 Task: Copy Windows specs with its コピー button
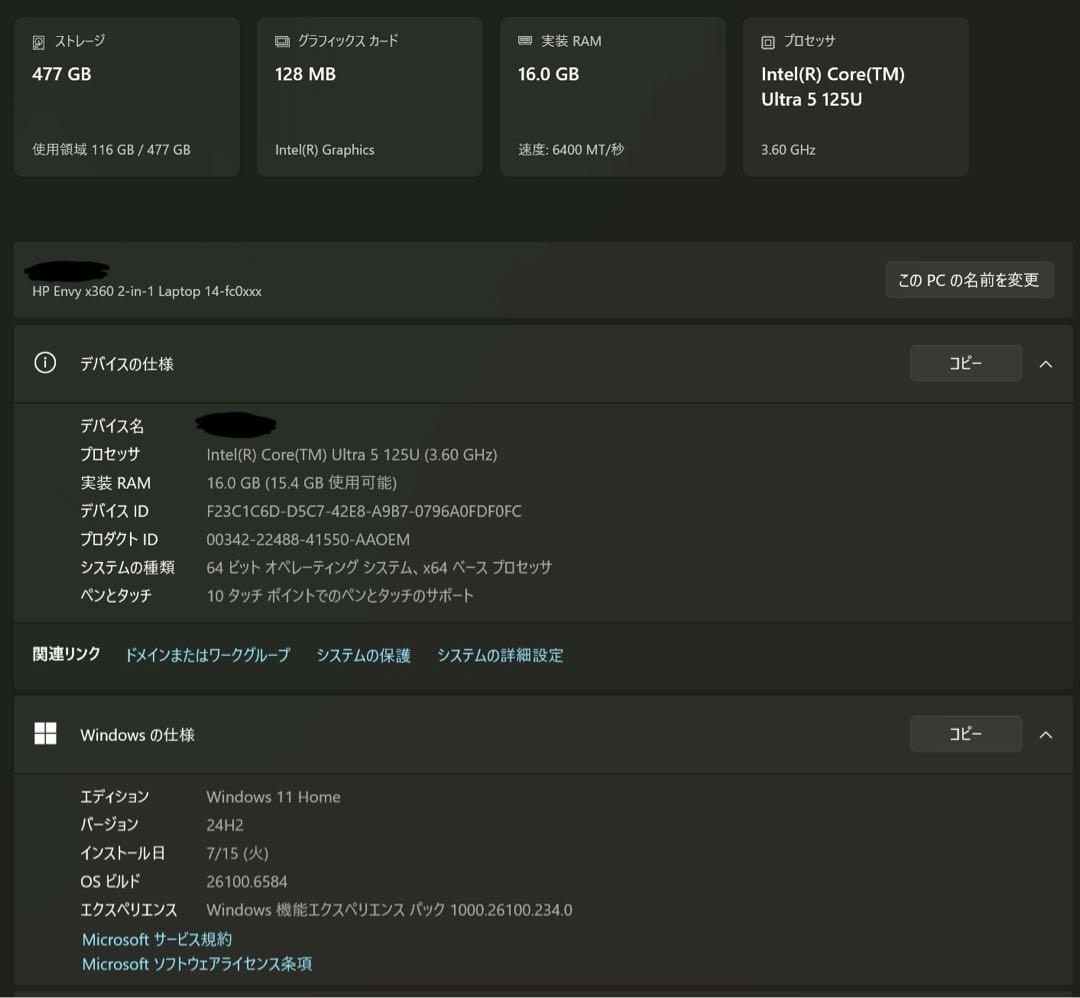point(965,734)
